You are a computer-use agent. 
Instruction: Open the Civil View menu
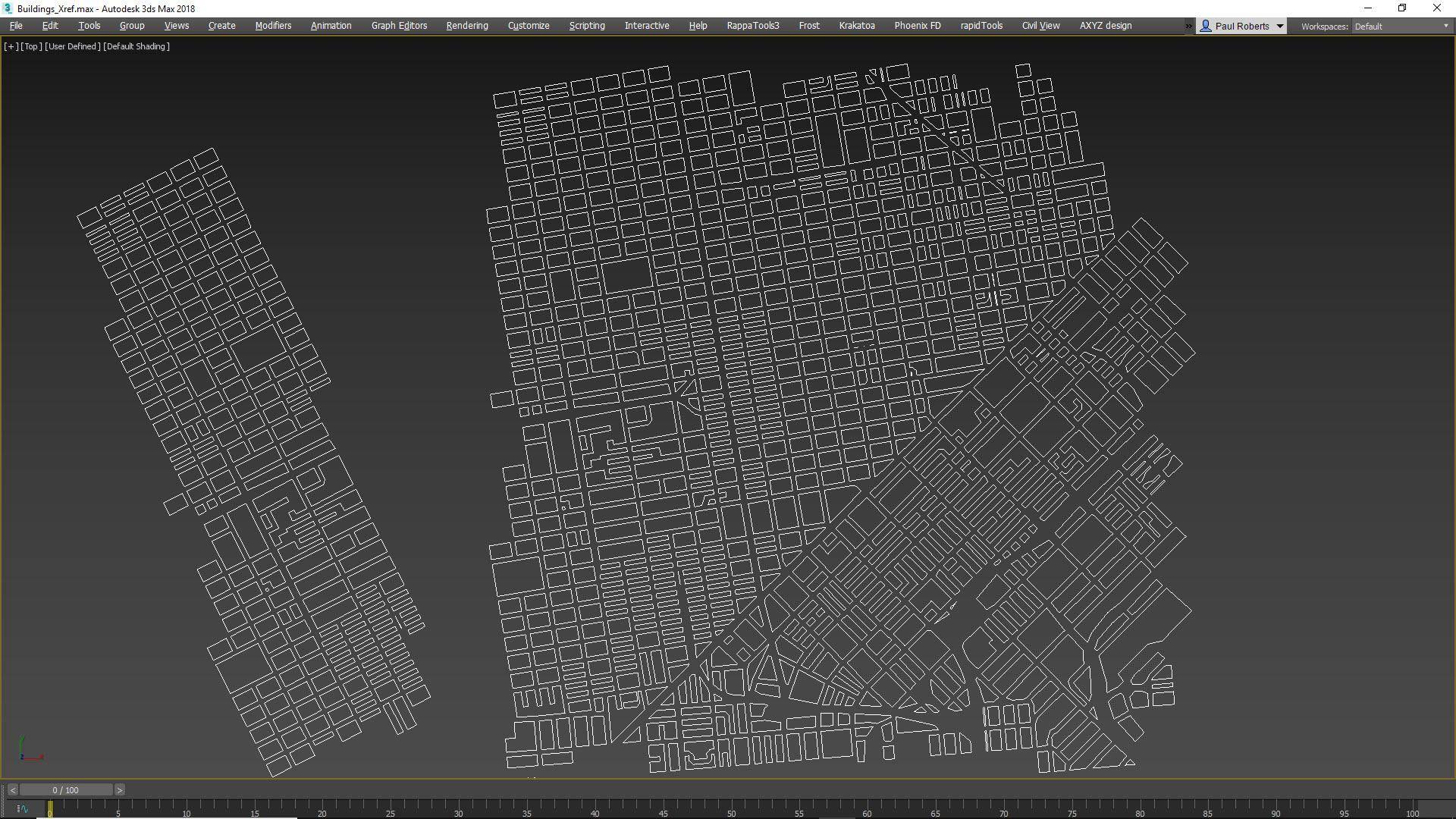[1040, 25]
